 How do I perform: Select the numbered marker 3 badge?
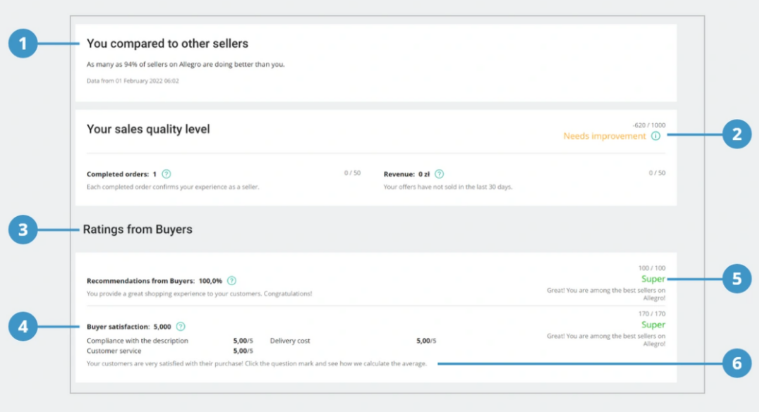click(23, 230)
